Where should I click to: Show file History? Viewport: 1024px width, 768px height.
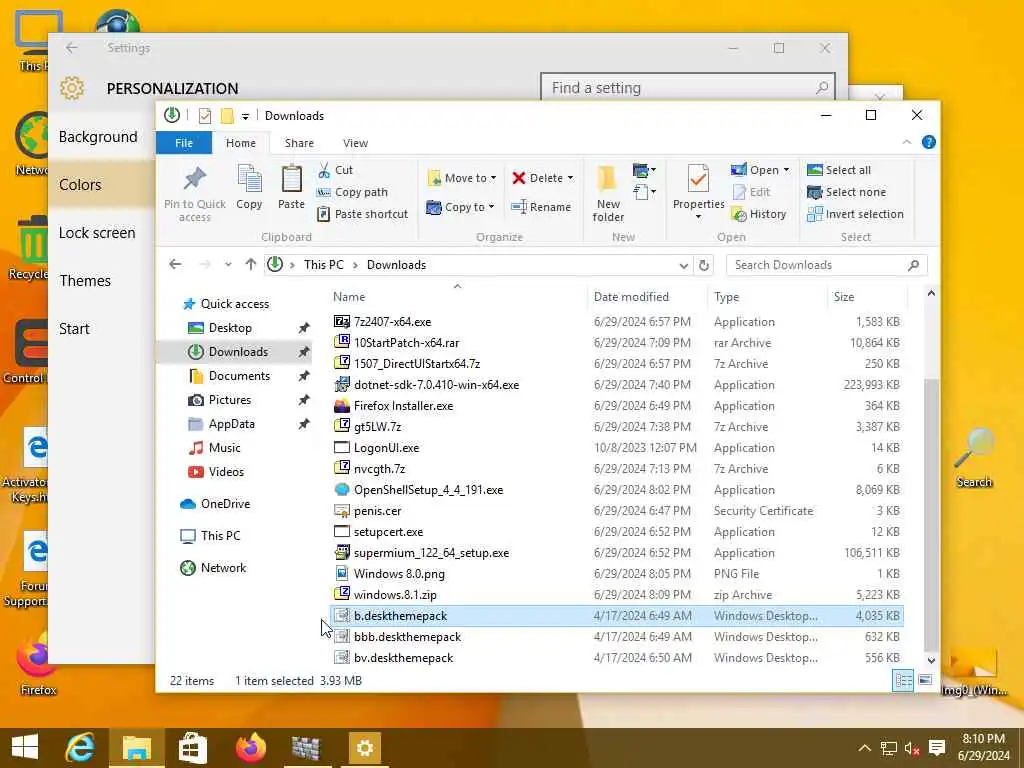click(x=759, y=214)
